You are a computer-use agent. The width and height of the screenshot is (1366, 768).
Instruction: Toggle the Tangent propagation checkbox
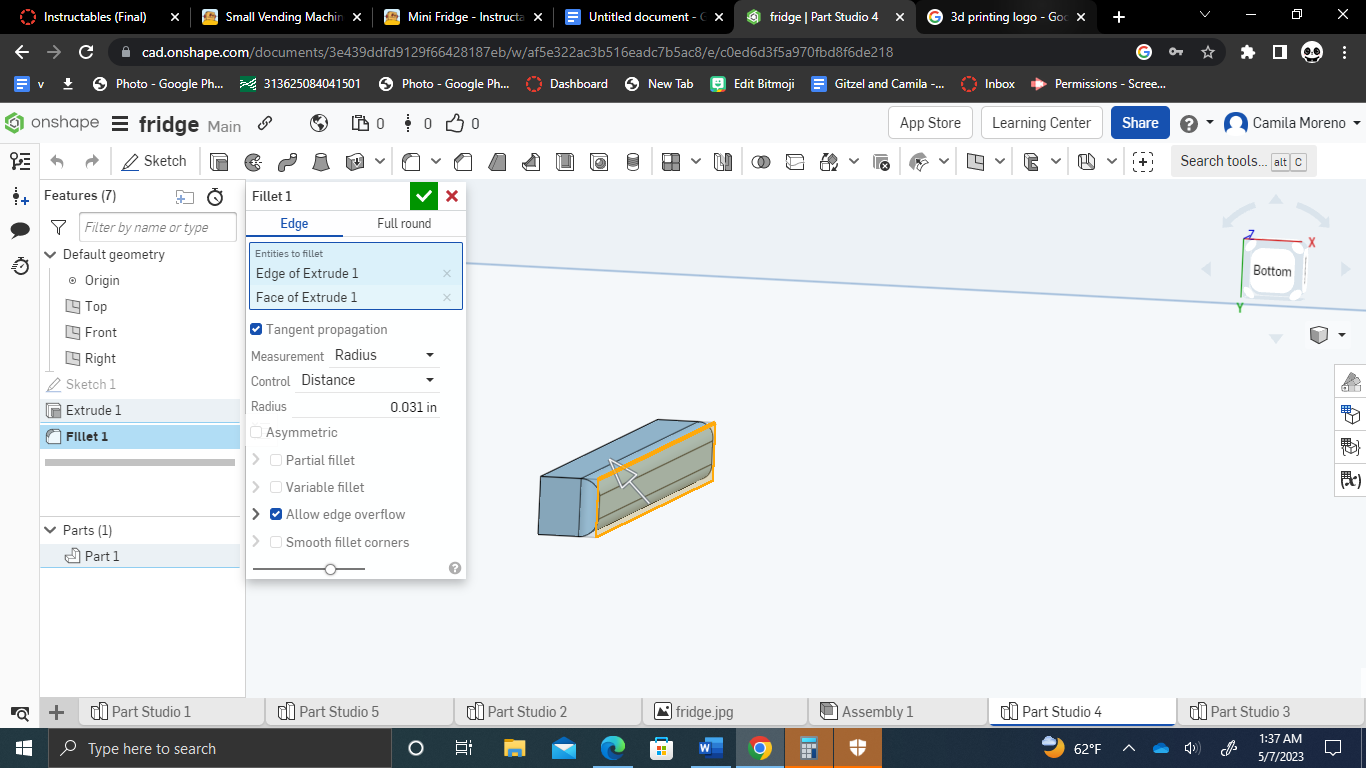[x=256, y=328]
